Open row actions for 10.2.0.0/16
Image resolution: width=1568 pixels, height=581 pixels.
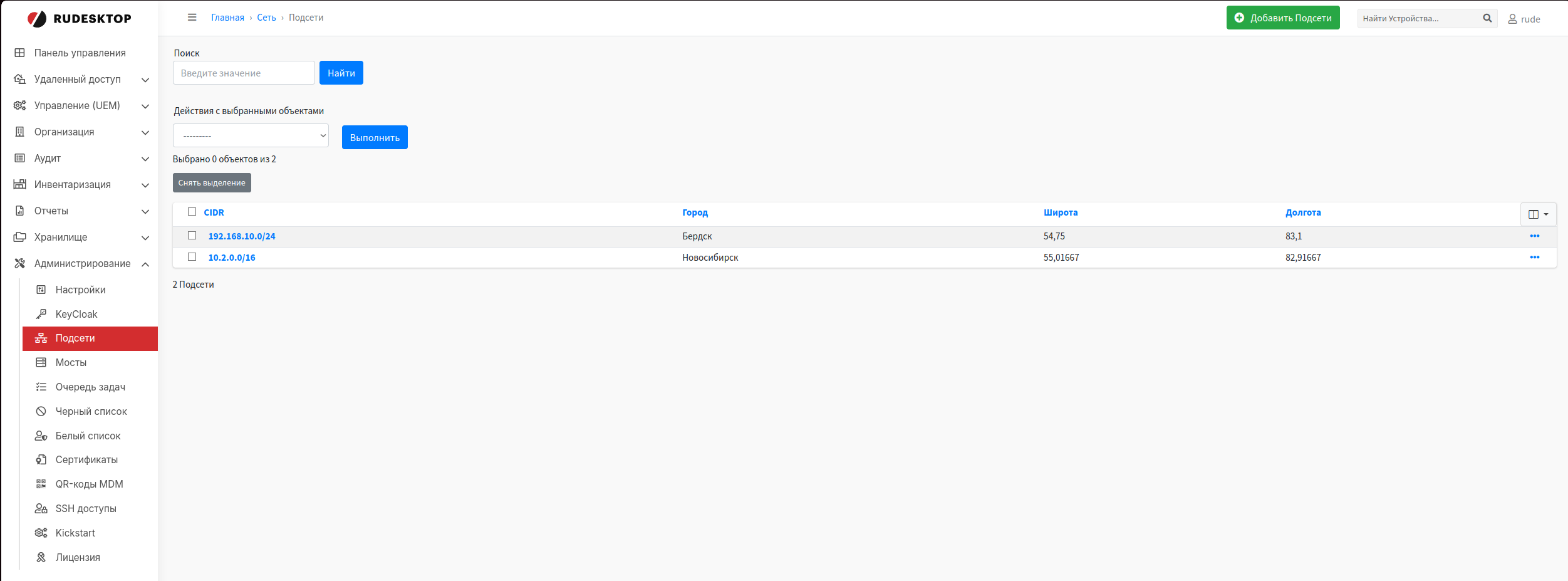1534,257
